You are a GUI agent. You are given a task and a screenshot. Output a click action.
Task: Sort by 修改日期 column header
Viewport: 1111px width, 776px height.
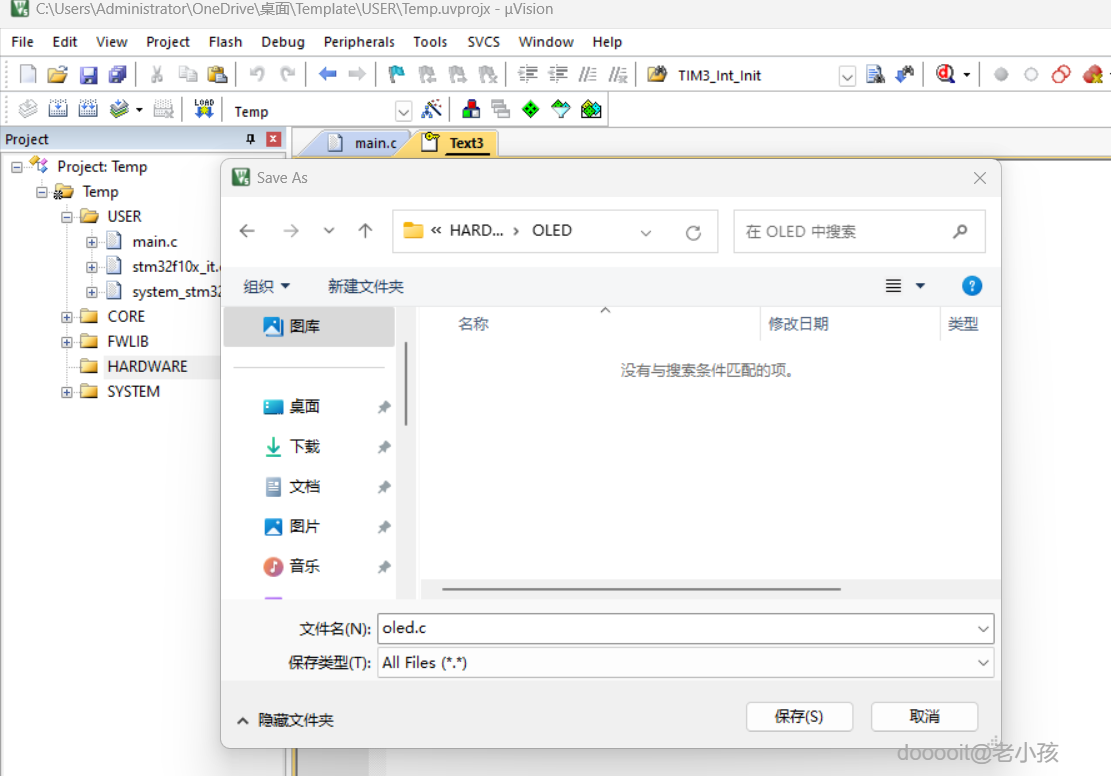click(x=798, y=324)
